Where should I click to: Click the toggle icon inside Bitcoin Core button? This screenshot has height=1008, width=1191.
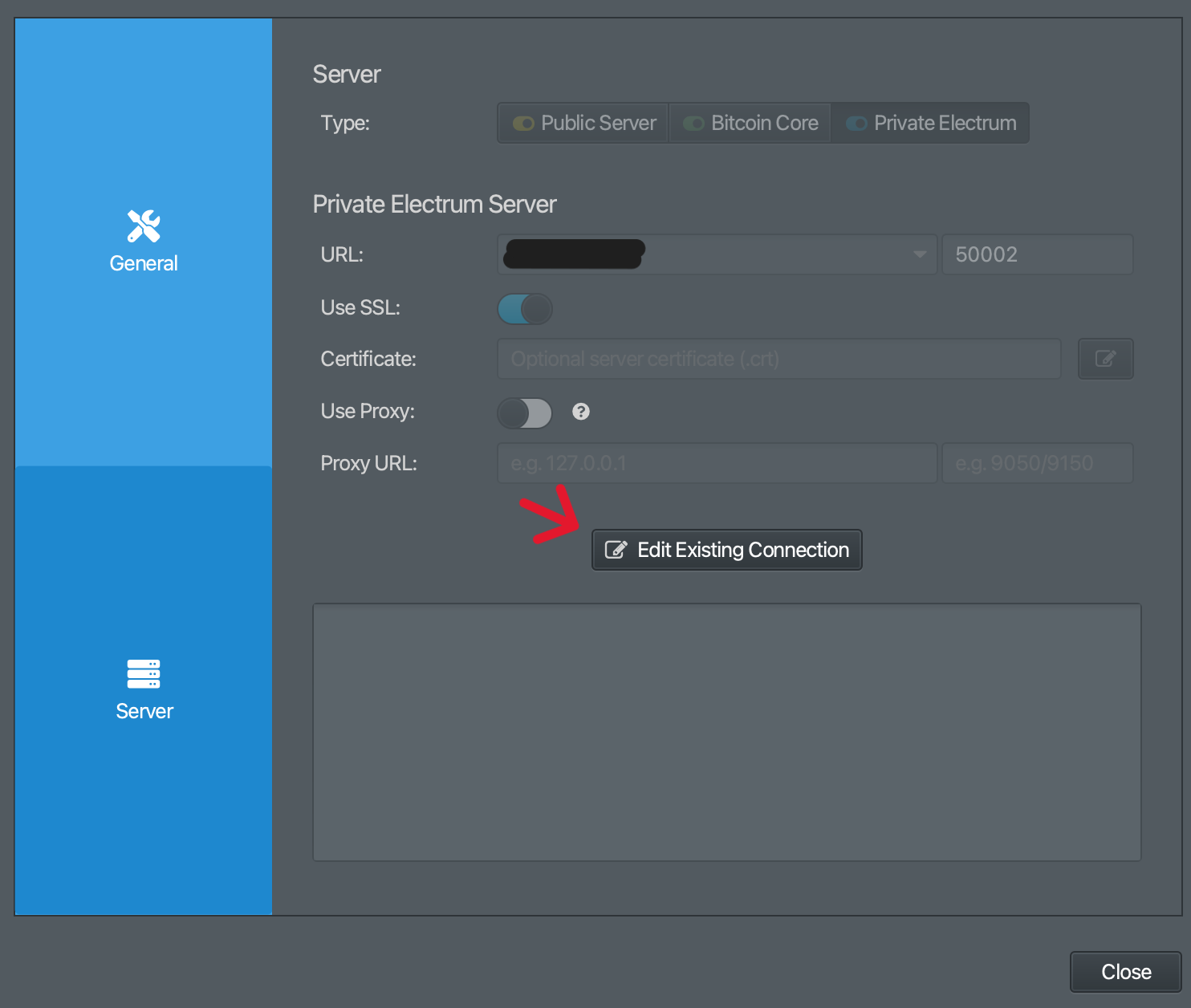693,123
